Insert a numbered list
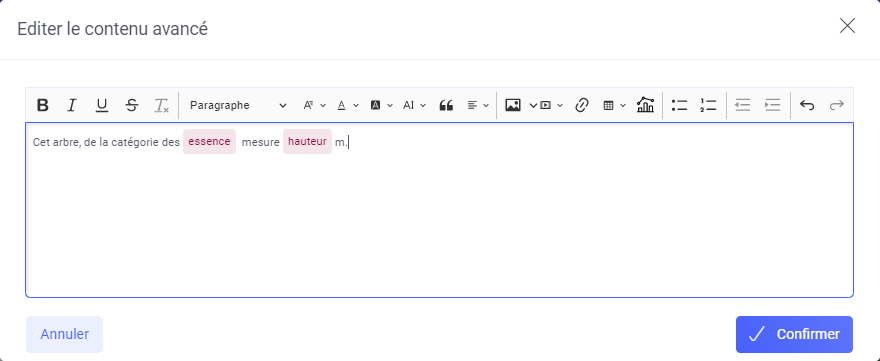 click(x=708, y=105)
